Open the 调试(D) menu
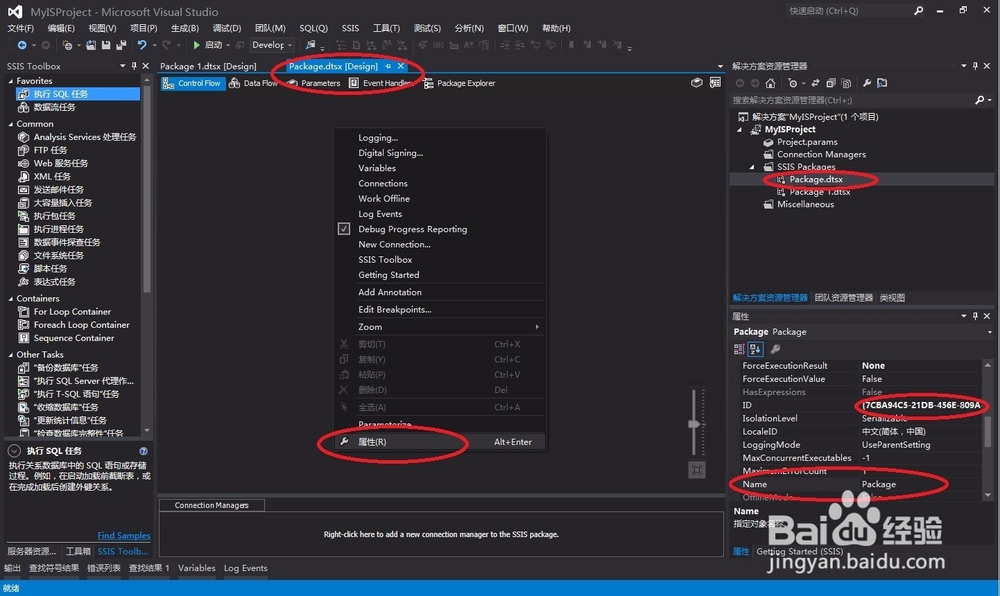 coord(226,28)
